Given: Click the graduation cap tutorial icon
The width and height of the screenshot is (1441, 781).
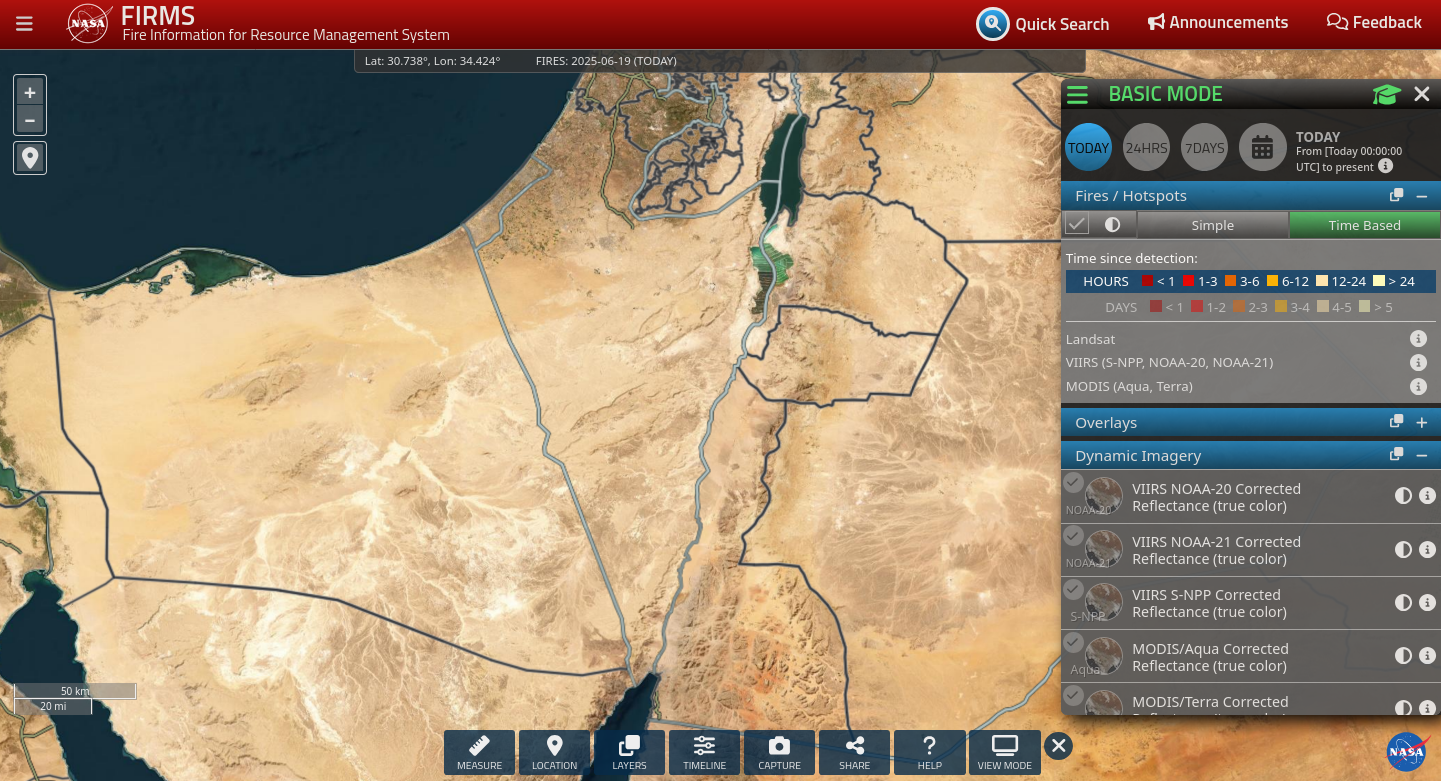Looking at the screenshot, I should click(1386, 95).
